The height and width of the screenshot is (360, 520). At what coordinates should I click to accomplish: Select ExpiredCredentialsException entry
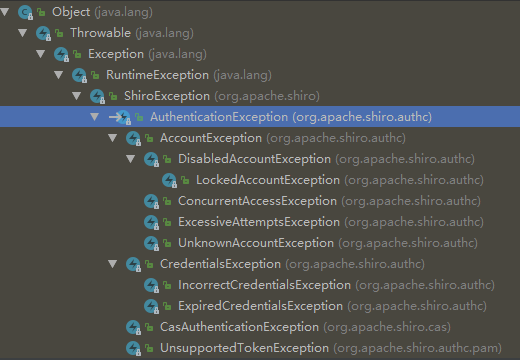tap(332, 306)
